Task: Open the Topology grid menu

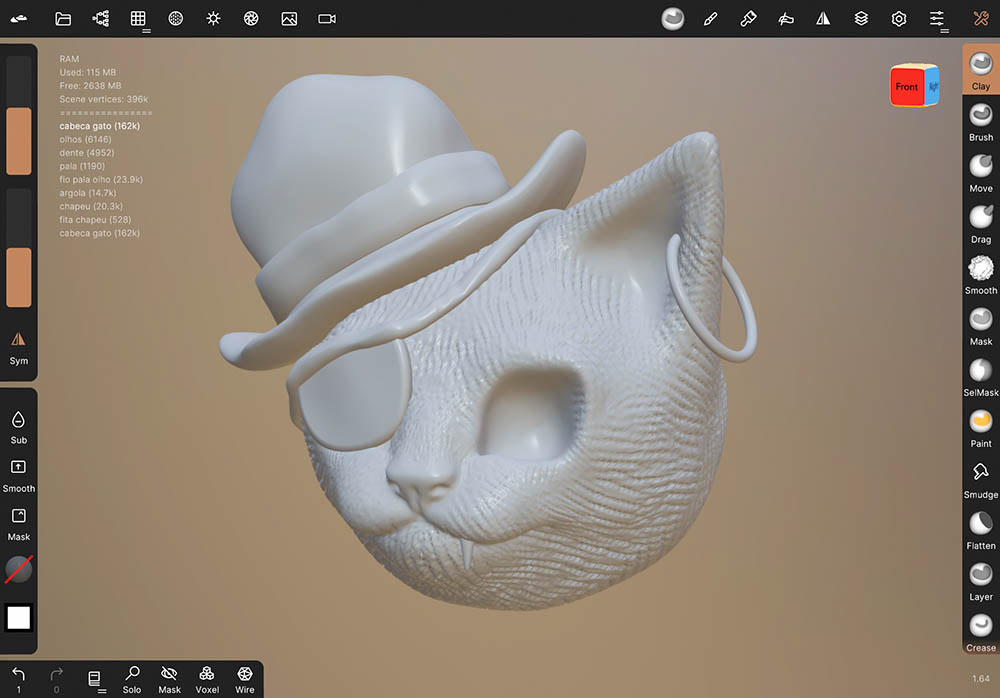Action: [x=138, y=19]
